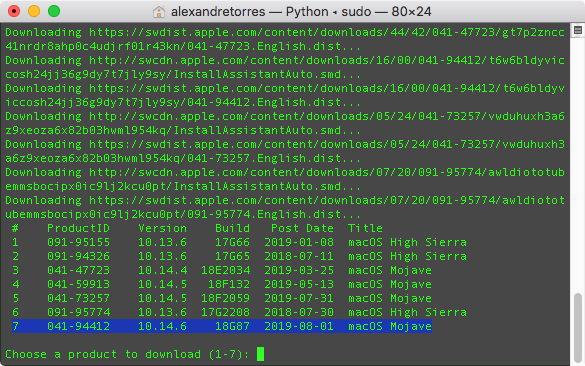Screen dimensions: 585x366
Task: Click product ID 041-59913 in row 4
Action: tap(78, 284)
